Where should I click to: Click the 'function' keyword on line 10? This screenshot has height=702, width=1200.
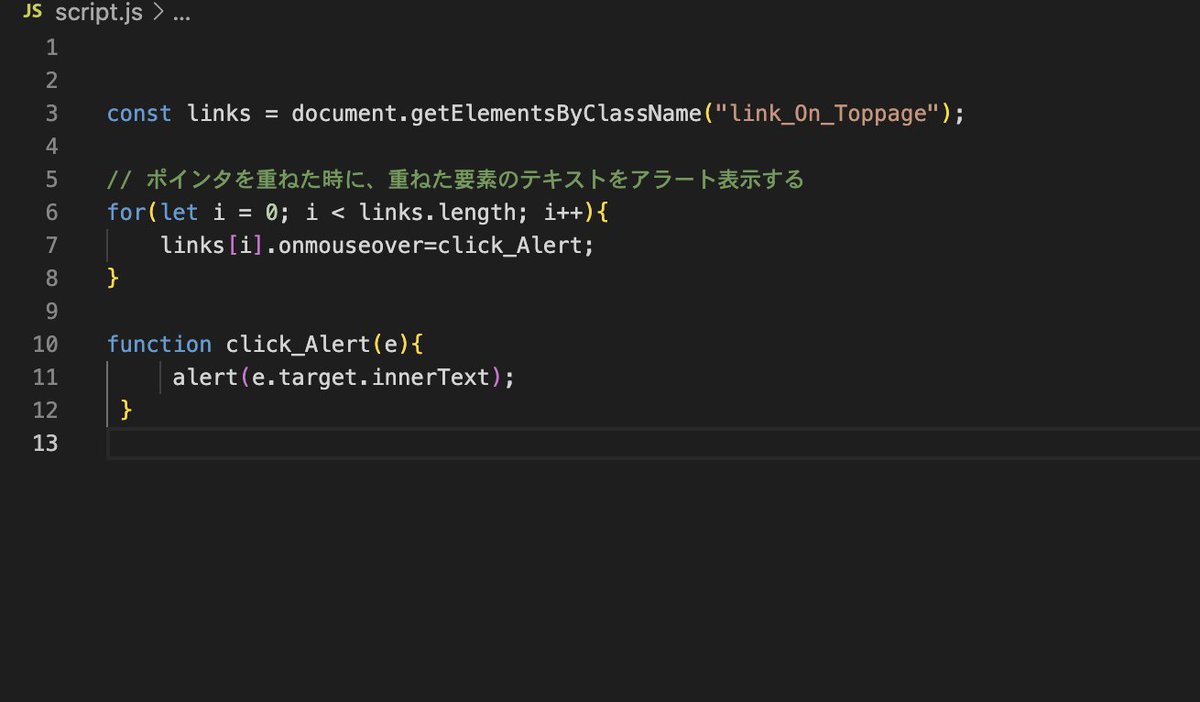[x=159, y=345]
